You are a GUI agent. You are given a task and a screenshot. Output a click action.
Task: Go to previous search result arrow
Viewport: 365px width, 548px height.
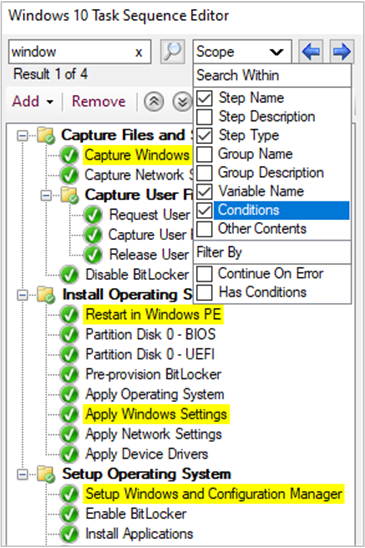[x=311, y=52]
